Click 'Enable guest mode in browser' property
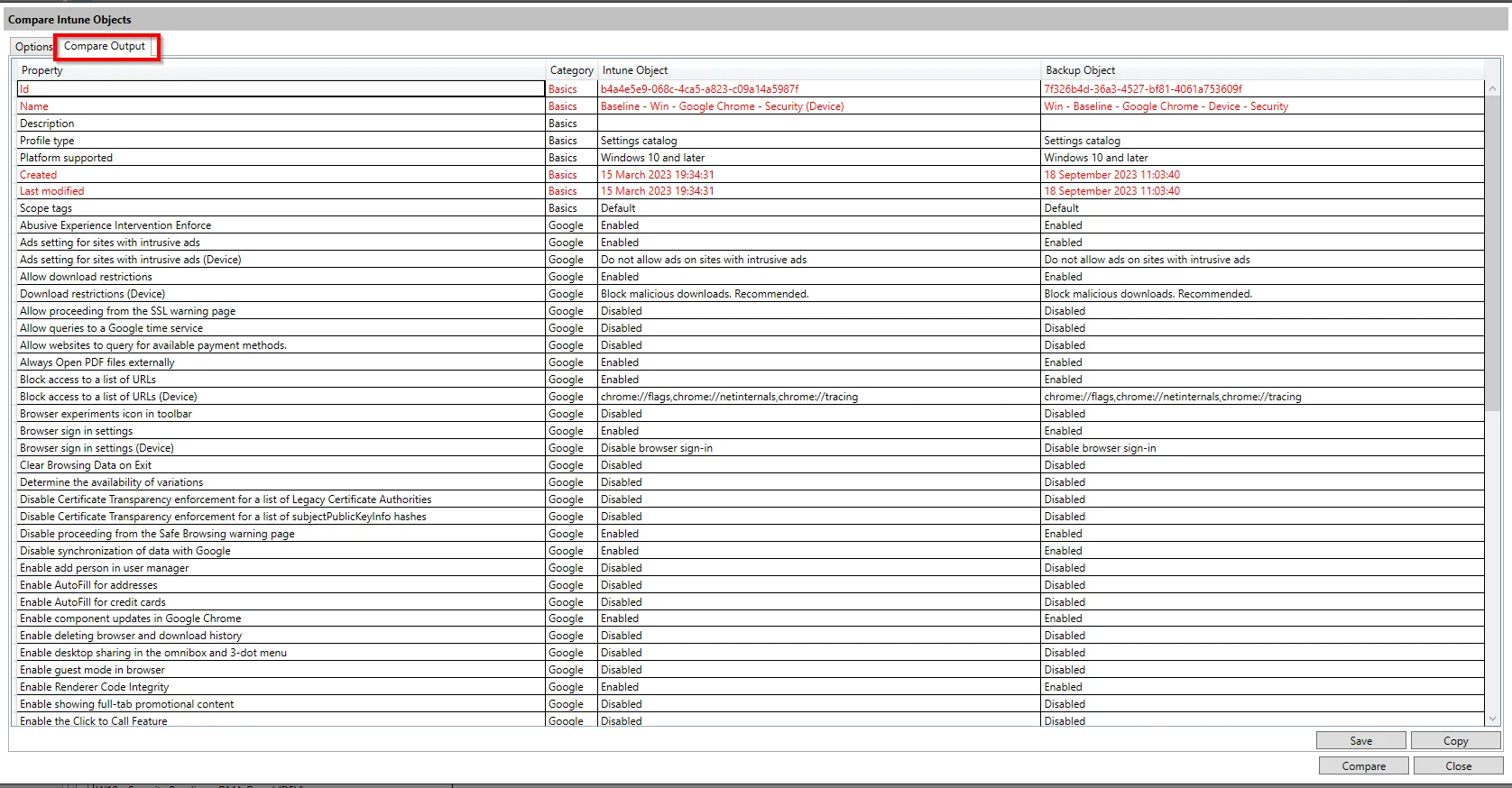 point(93,670)
